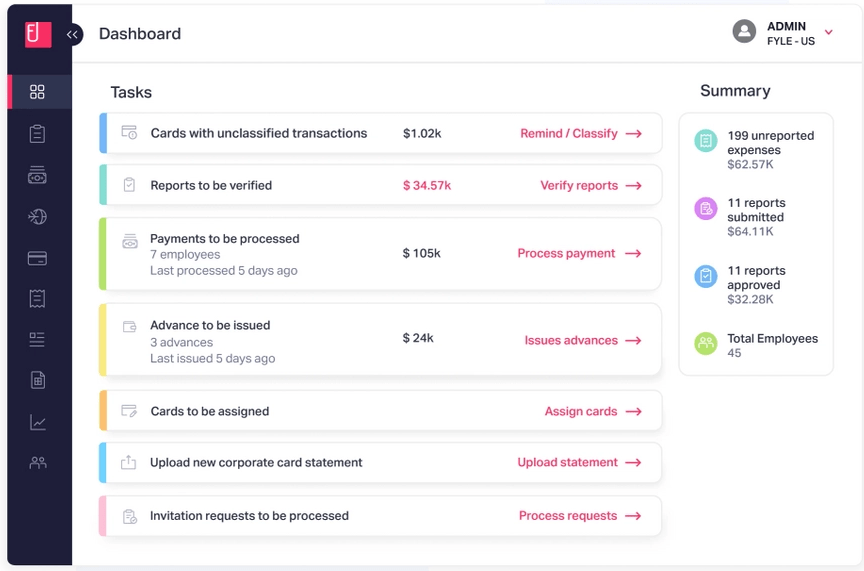Open the Dashboard grid icon in sidebar

[37, 91]
